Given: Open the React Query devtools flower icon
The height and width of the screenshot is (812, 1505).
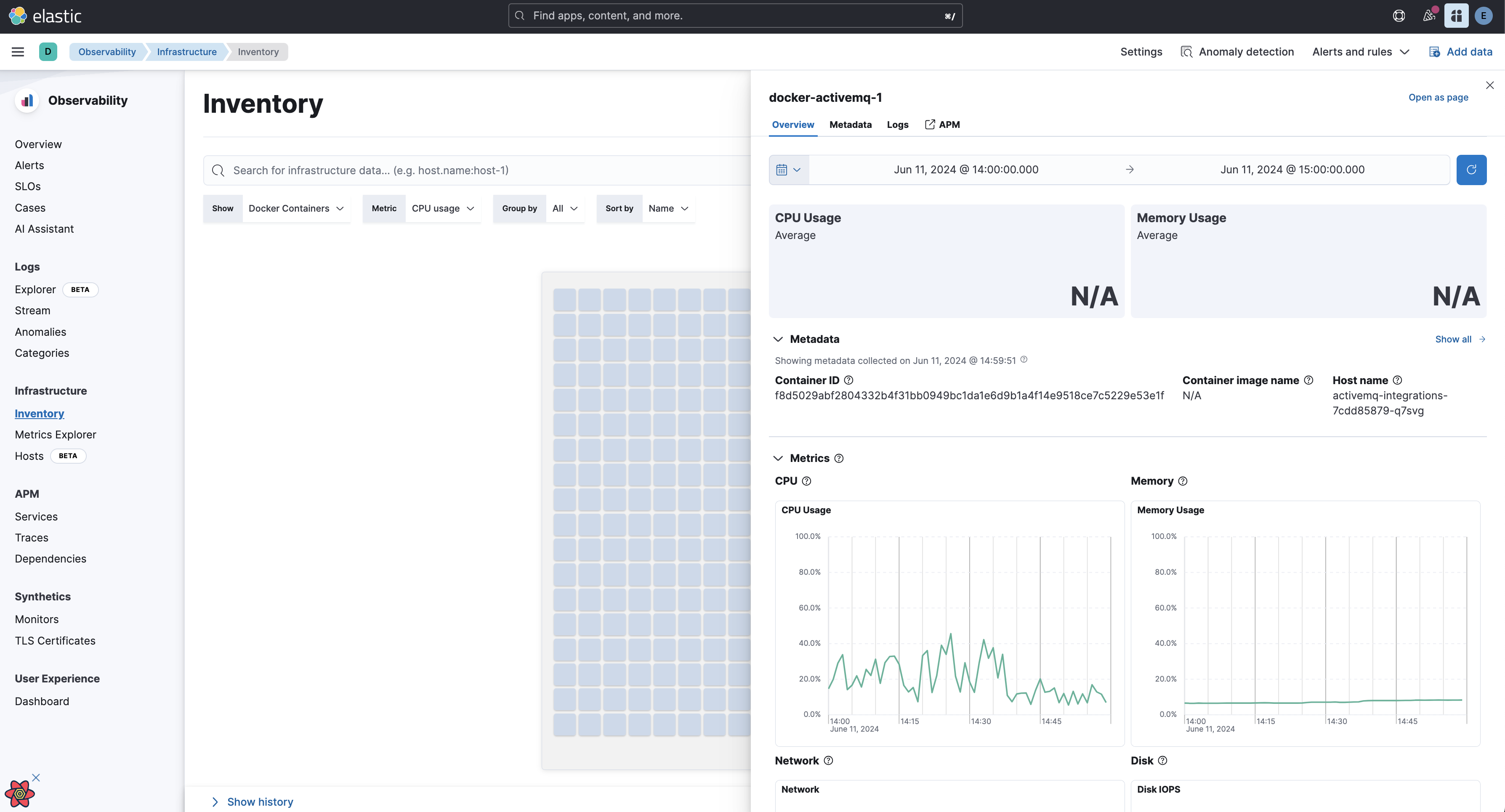Looking at the screenshot, I should [19, 794].
